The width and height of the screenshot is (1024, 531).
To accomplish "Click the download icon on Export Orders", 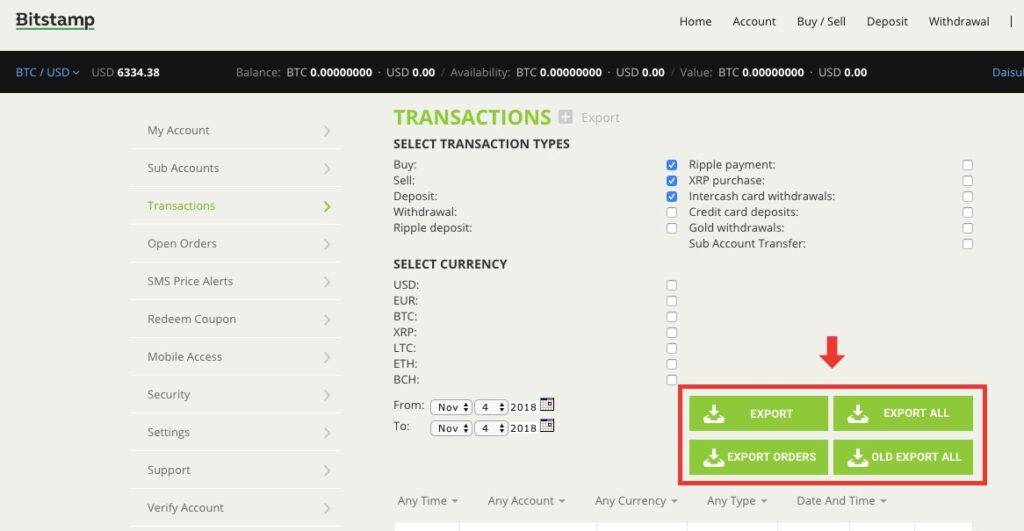I will [x=713, y=457].
